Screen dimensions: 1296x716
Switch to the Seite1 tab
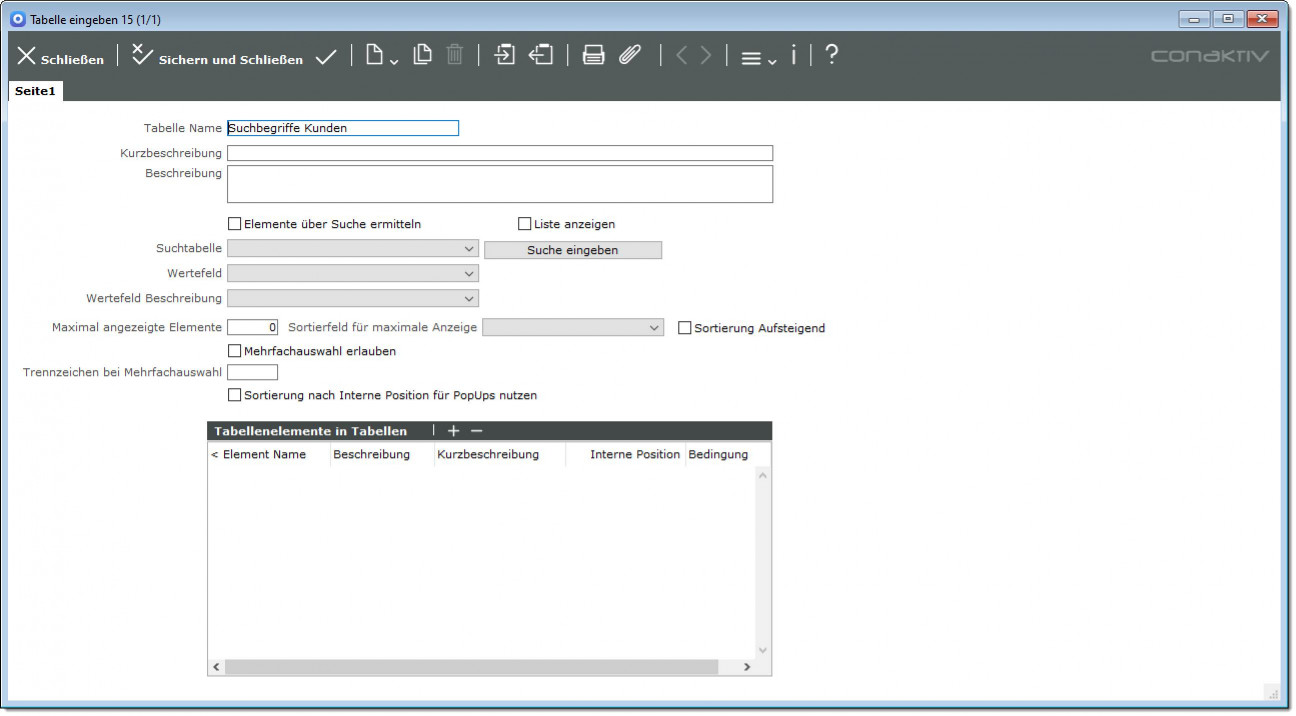(x=35, y=91)
